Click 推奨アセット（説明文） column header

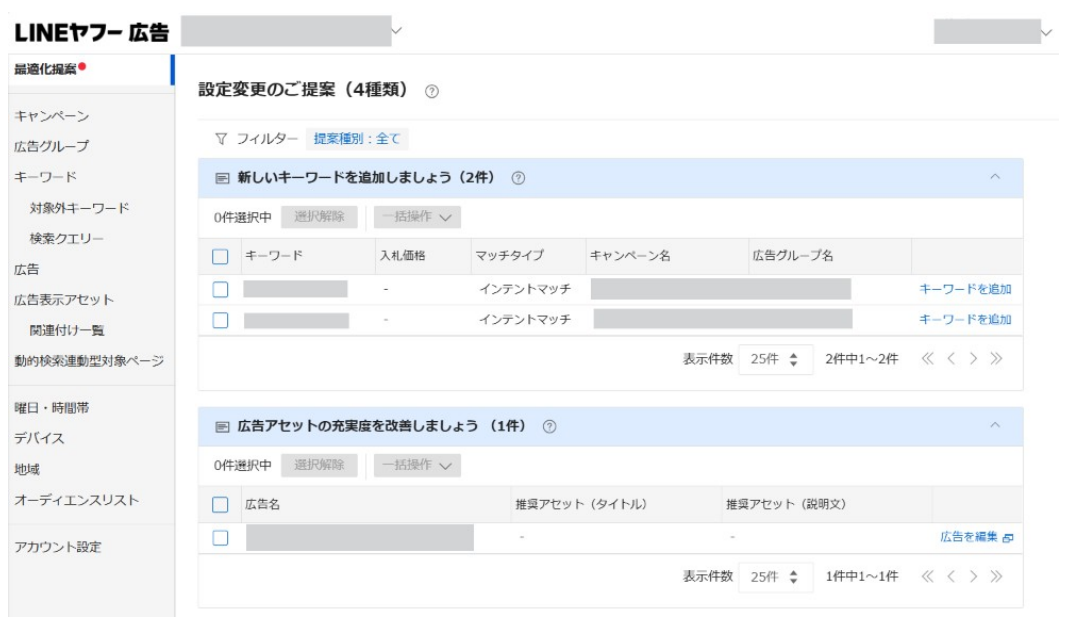click(786, 504)
